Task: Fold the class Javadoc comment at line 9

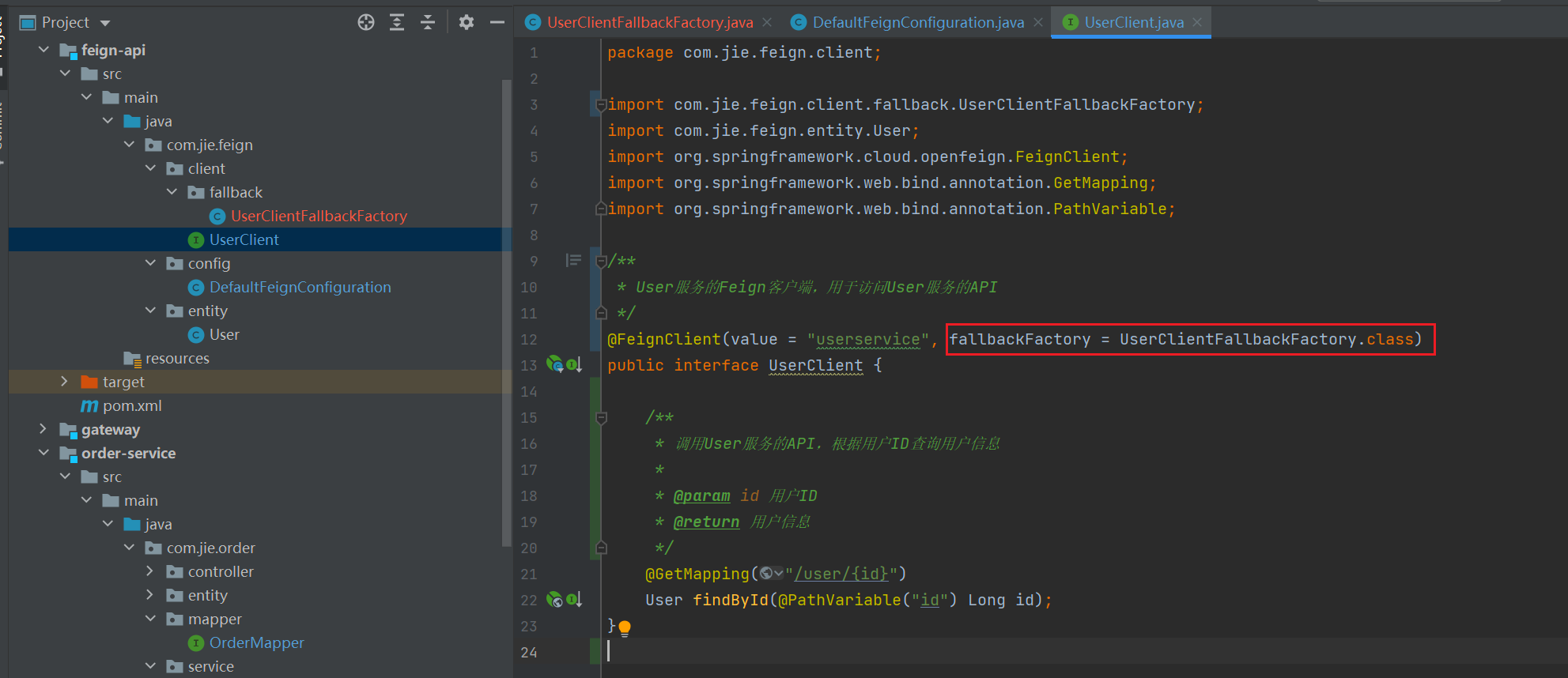Action: coord(601,261)
